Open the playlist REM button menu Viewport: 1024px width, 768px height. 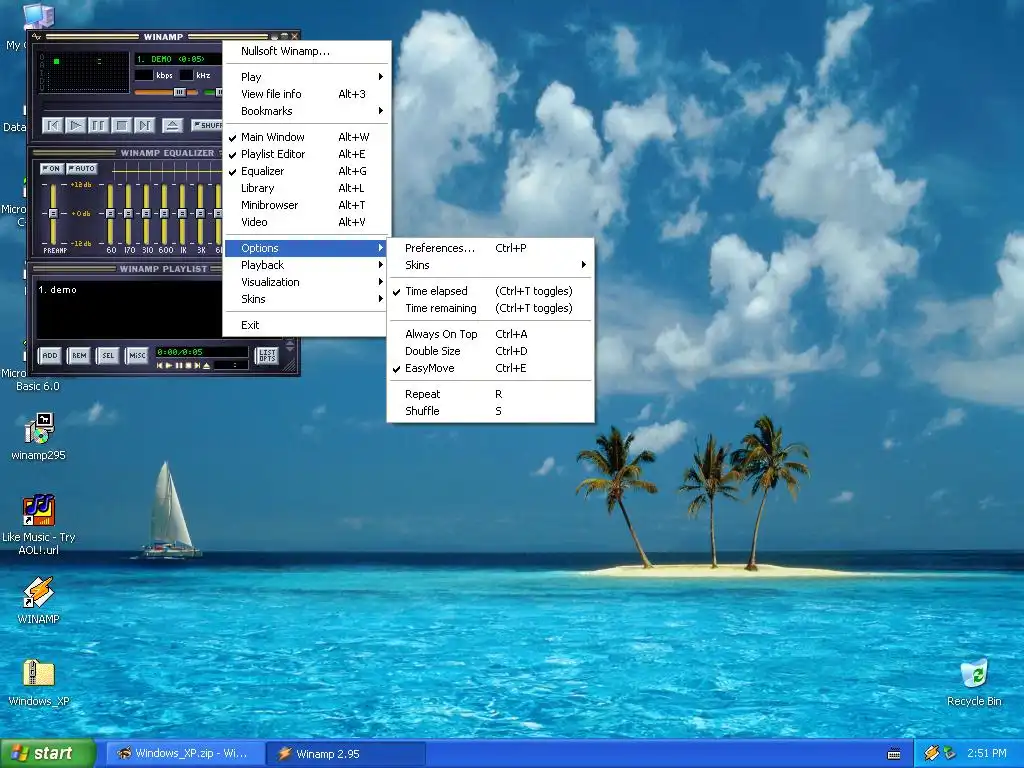[79, 356]
